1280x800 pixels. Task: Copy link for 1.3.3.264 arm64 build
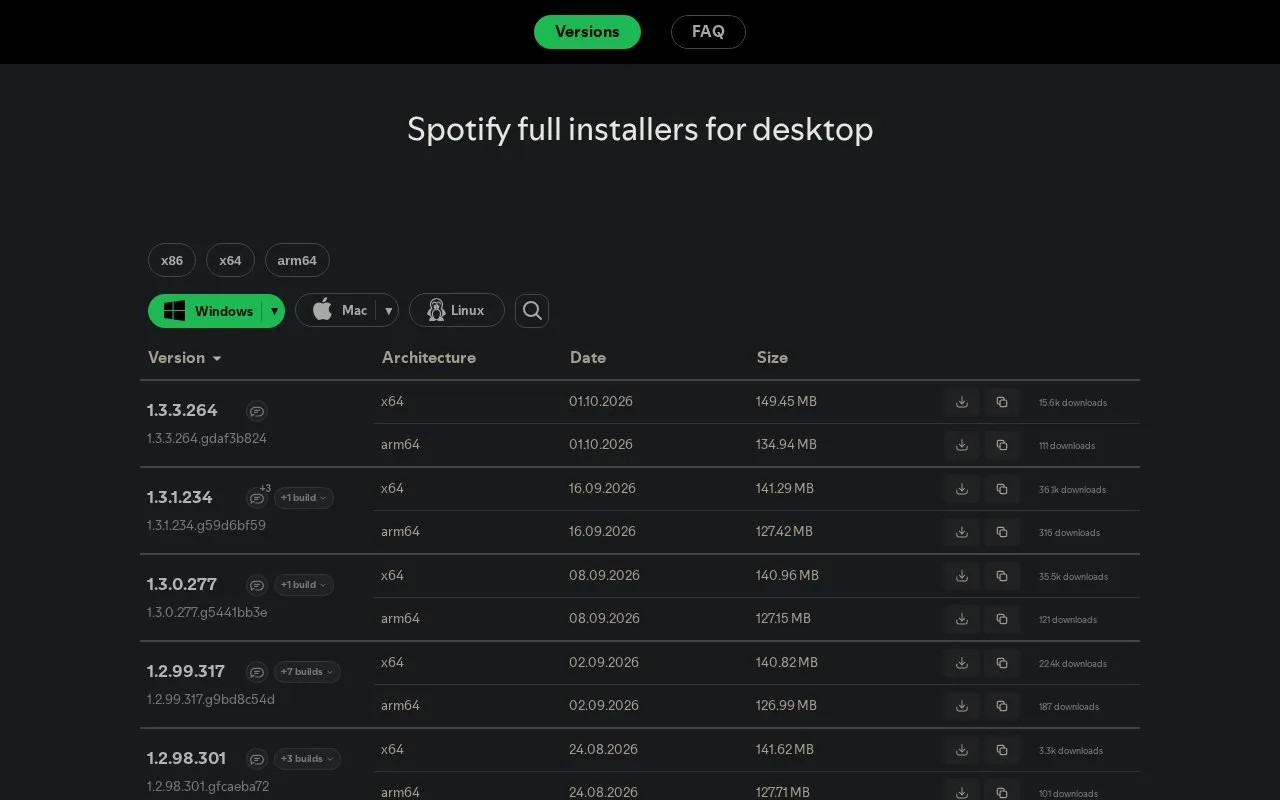(x=1002, y=445)
